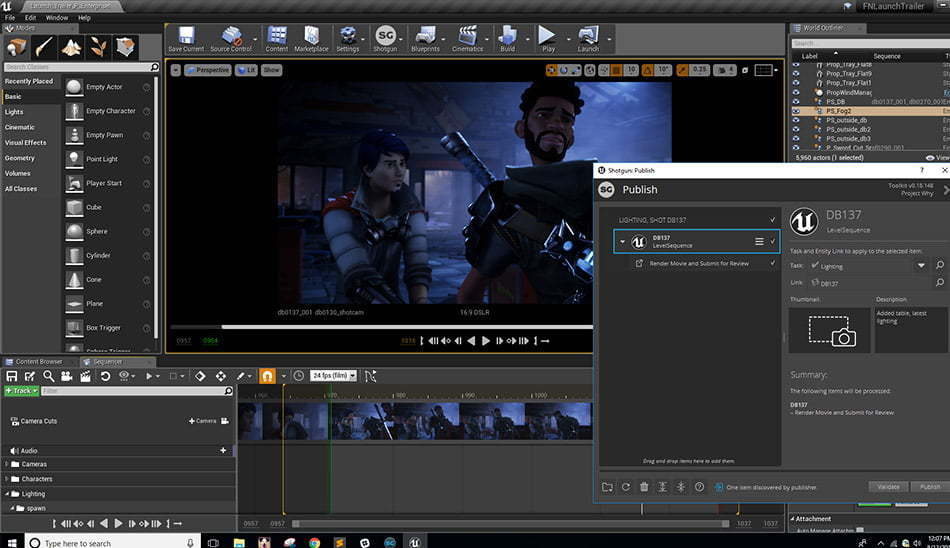Click the plus Camera button on Camera Cuts

point(203,421)
